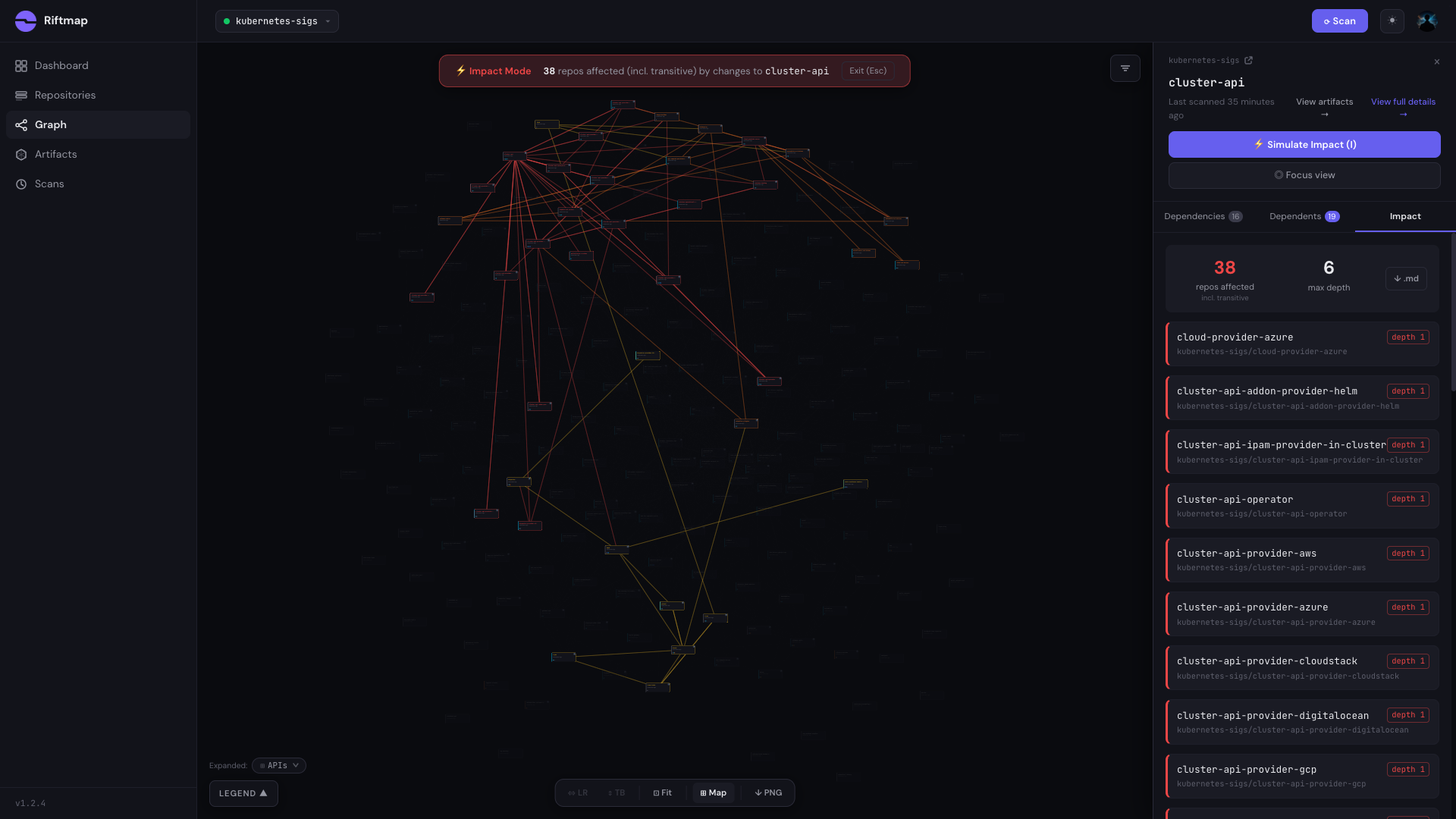Open cluster-api-addon-provider-helm entry

(x=1302, y=398)
